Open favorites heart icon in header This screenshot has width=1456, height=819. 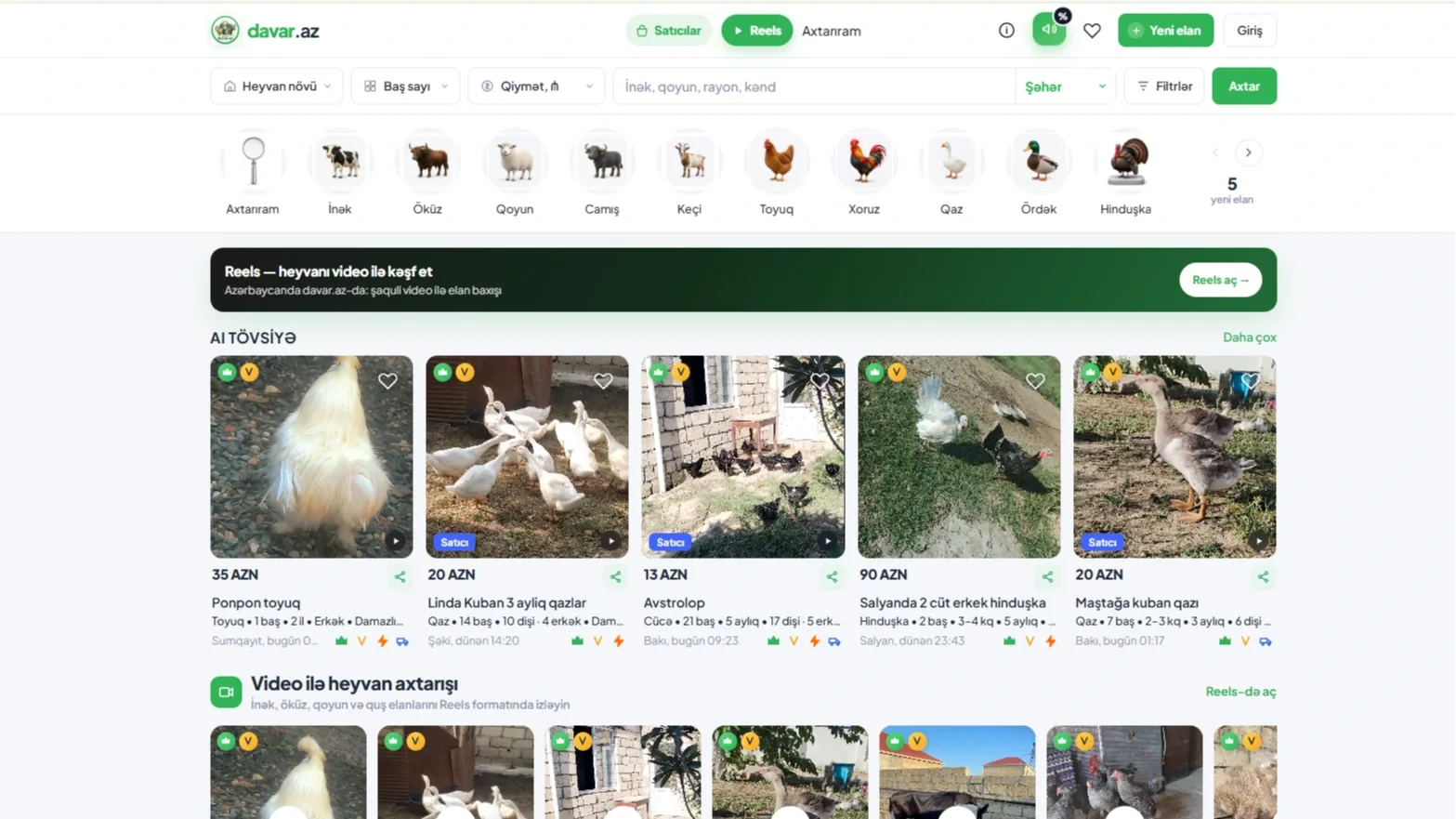click(x=1092, y=31)
